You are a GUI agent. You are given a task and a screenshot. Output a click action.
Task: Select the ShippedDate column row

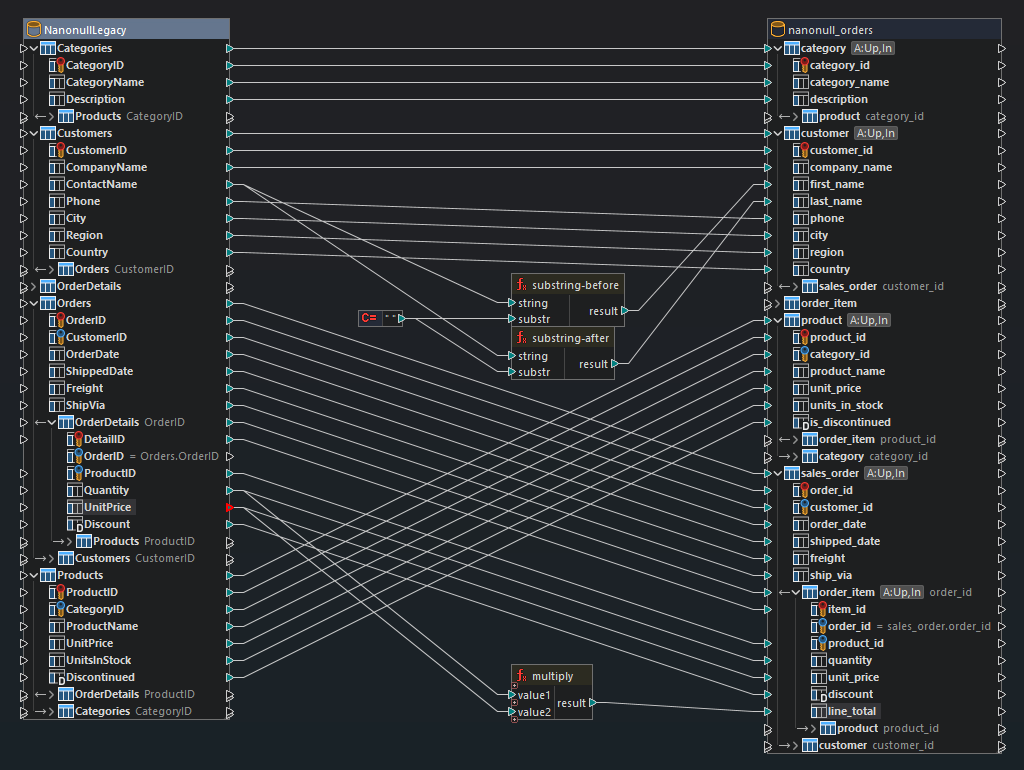(x=91, y=371)
